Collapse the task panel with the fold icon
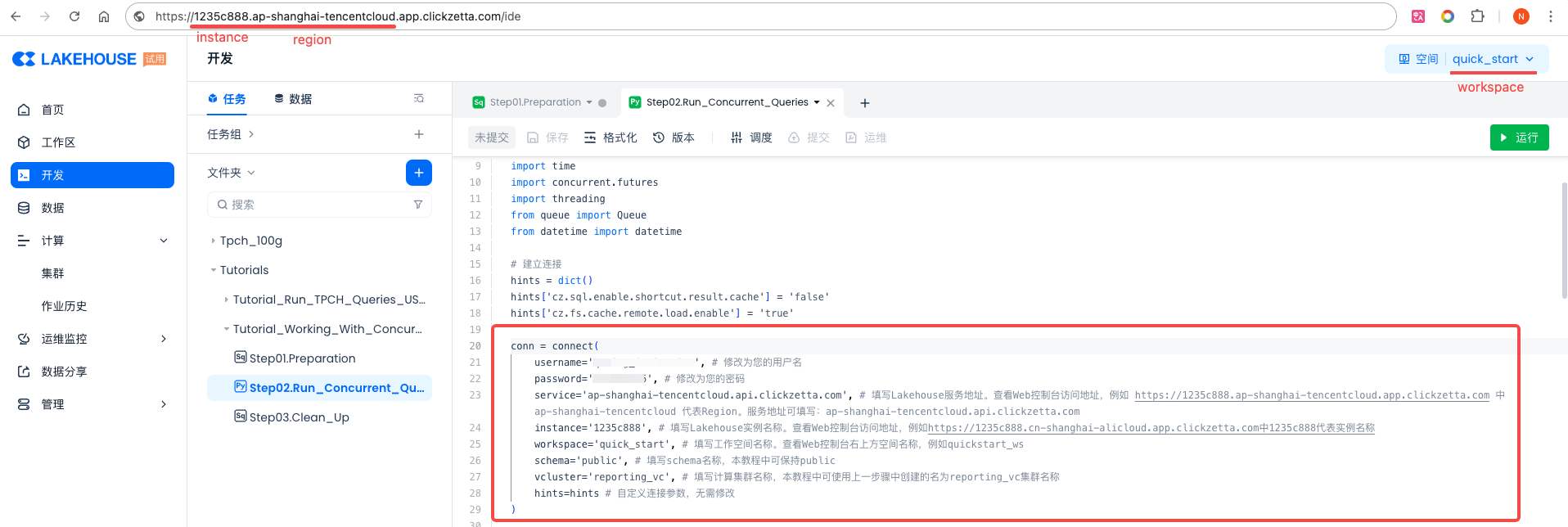 (419, 98)
